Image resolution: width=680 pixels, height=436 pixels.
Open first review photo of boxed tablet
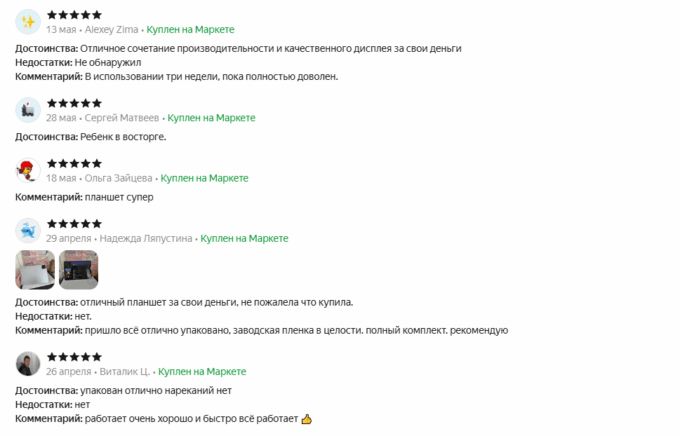click(35, 270)
